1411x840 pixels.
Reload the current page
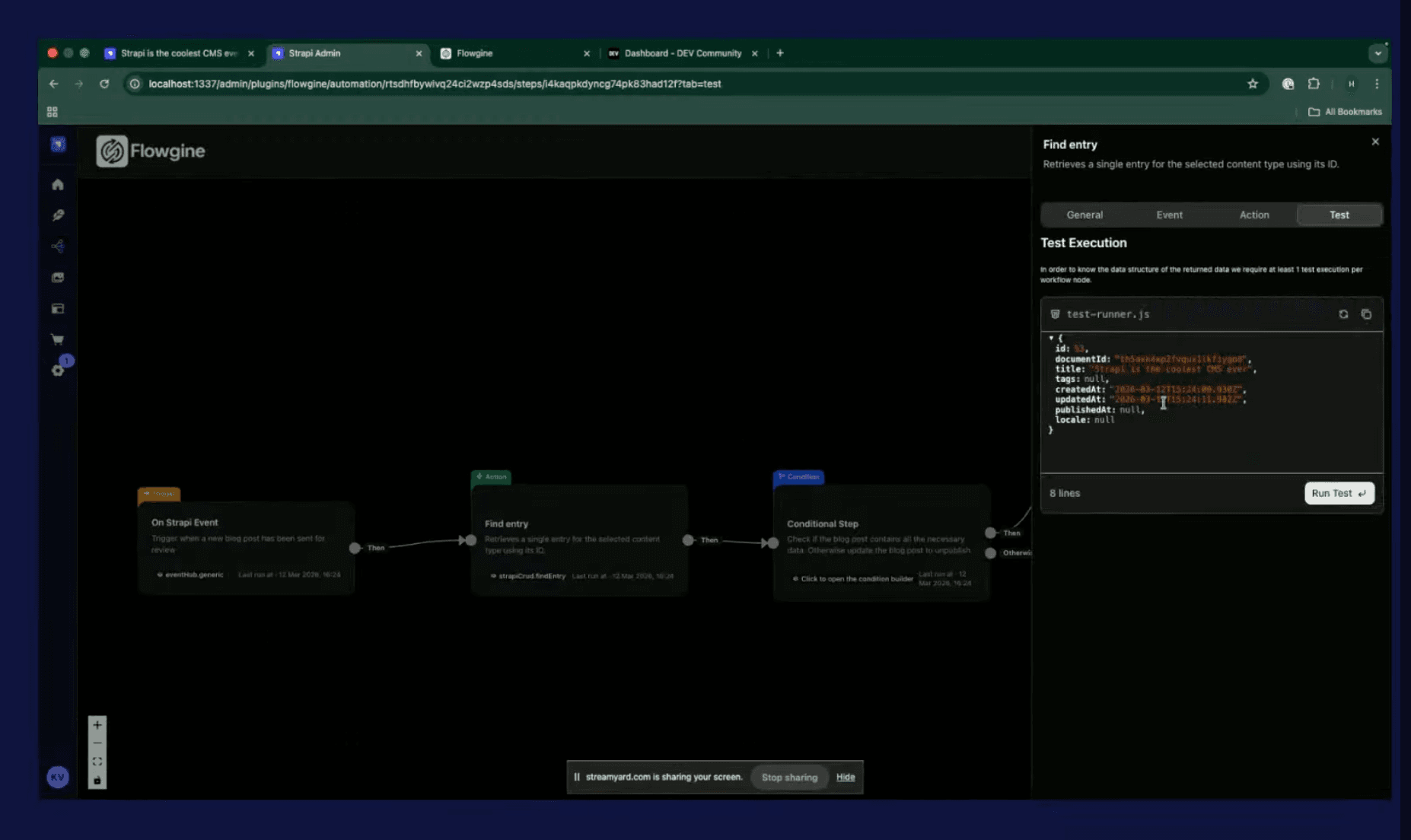click(104, 84)
